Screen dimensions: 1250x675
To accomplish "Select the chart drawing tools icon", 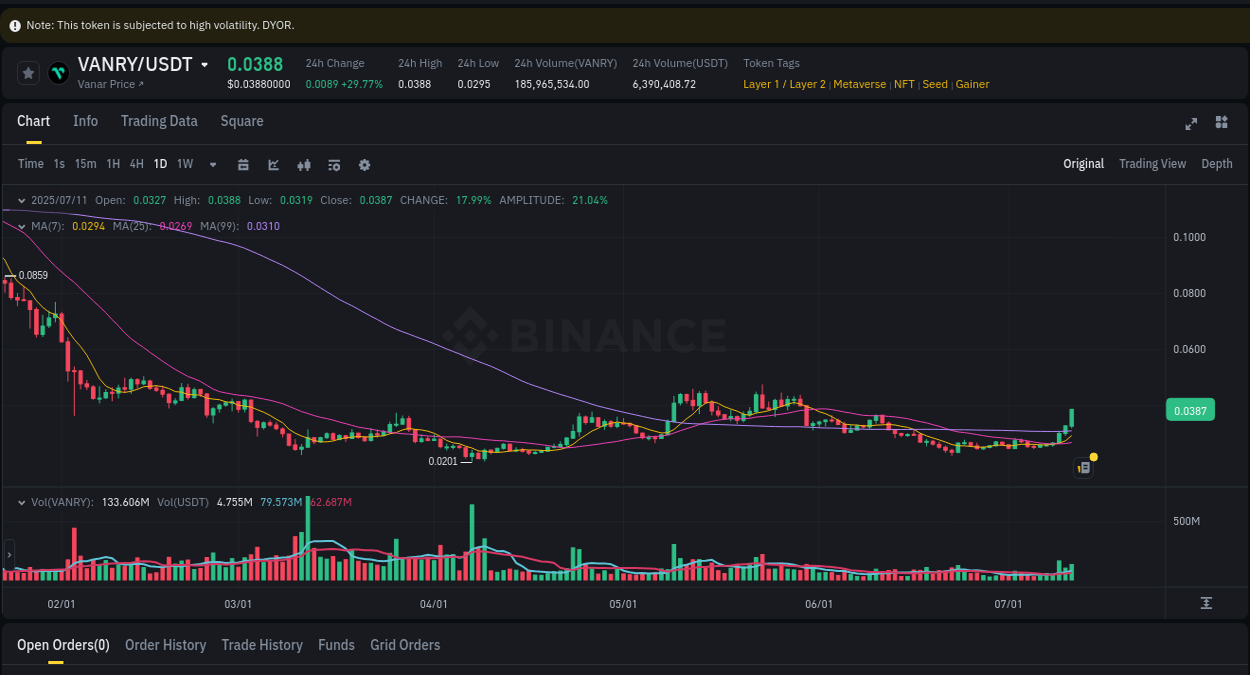I will (x=273, y=164).
